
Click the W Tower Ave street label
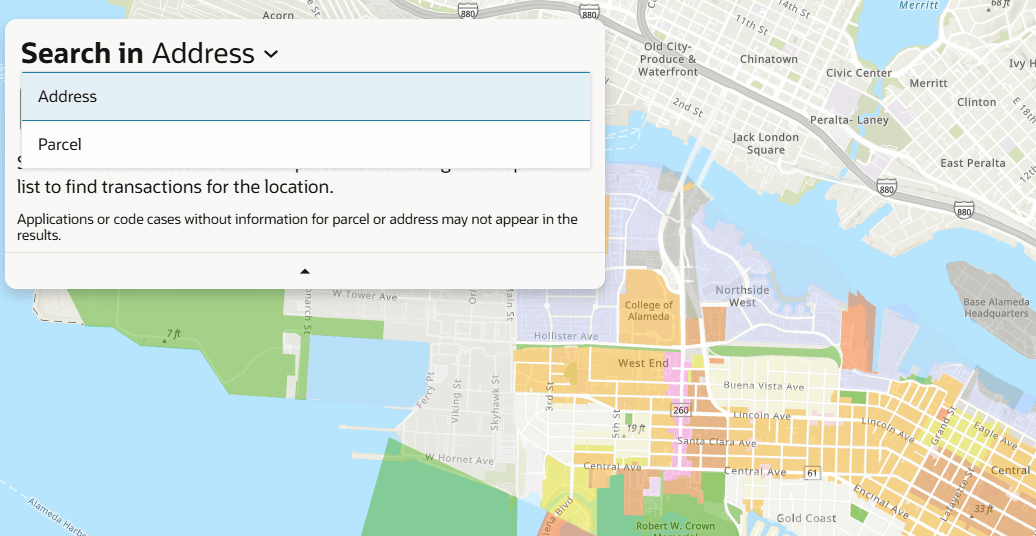pyautogui.click(x=365, y=295)
